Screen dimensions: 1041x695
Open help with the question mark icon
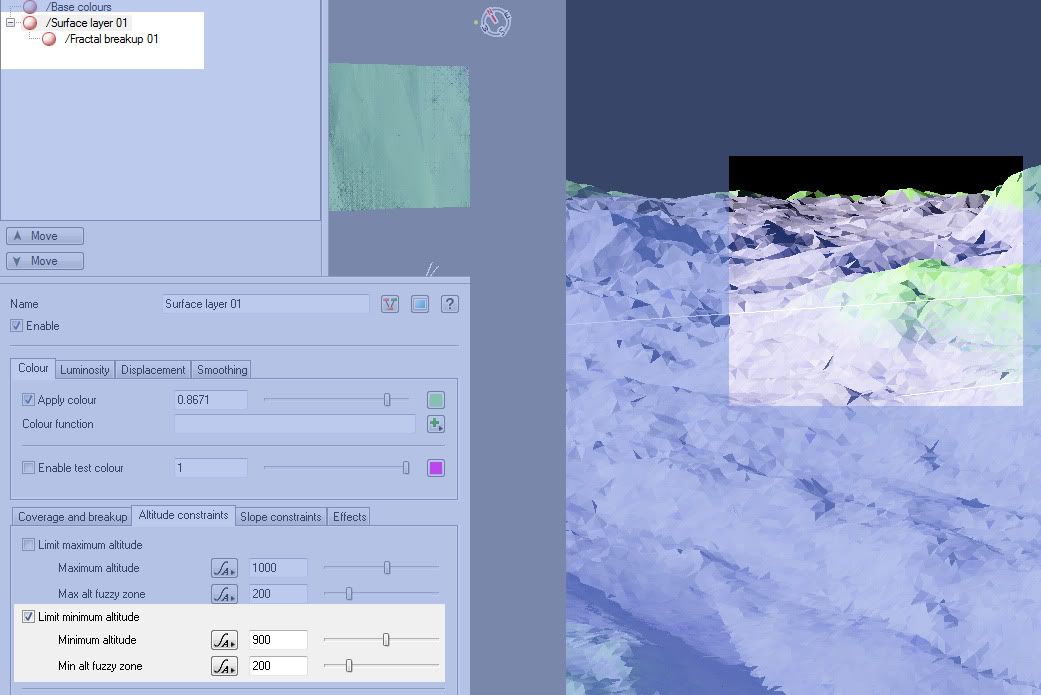pyautogui.click(x=450, y=304)
